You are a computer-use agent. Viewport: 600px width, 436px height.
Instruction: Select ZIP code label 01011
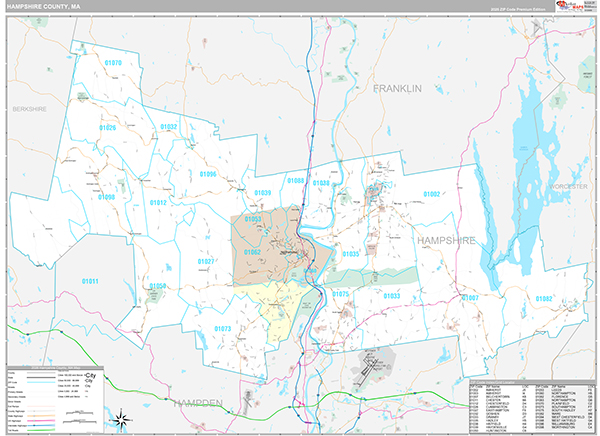pyautogui.click(x=90, y=281)
